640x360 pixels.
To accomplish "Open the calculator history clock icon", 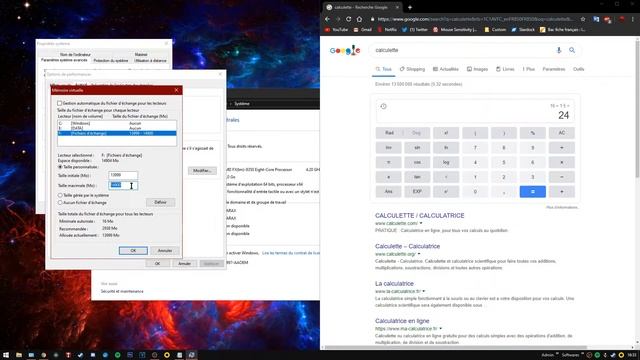I will pos(383,106).
